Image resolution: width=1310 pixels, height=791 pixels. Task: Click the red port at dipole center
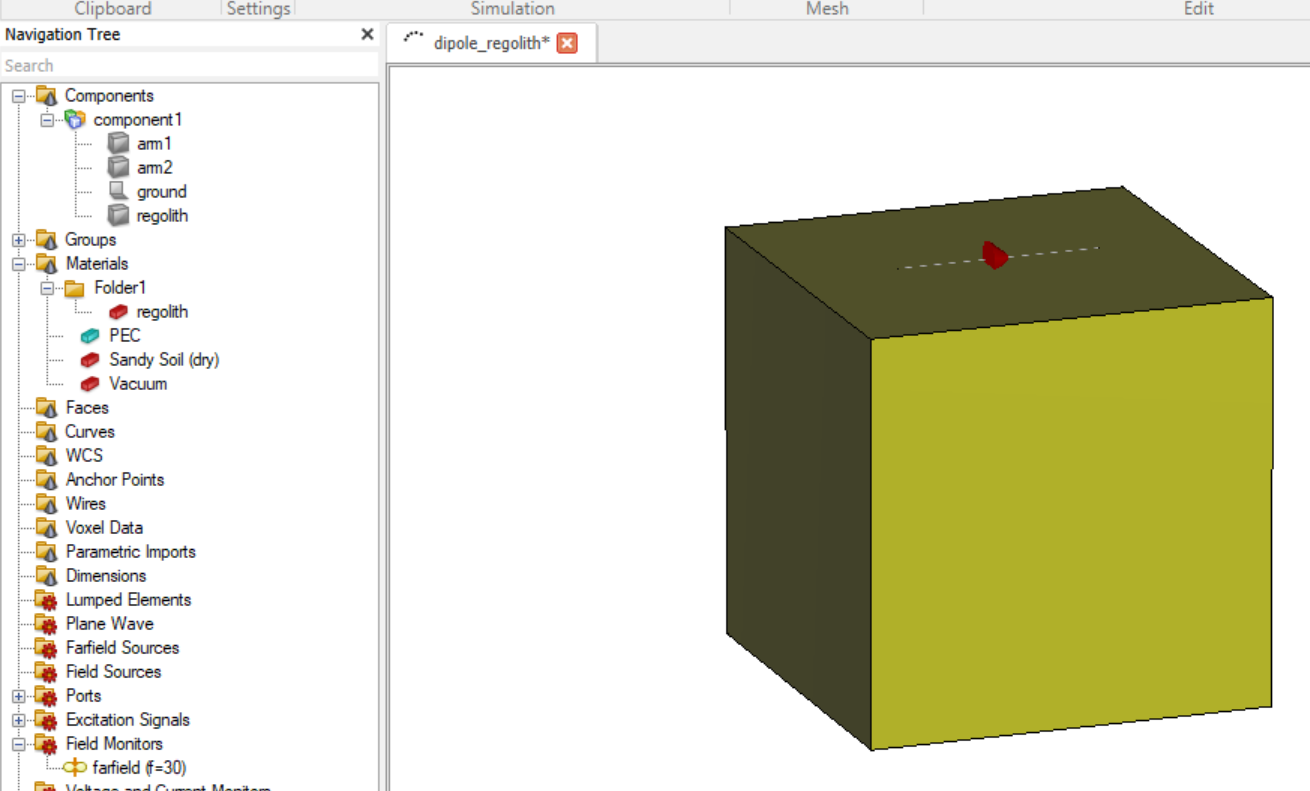tap(994, 255)
